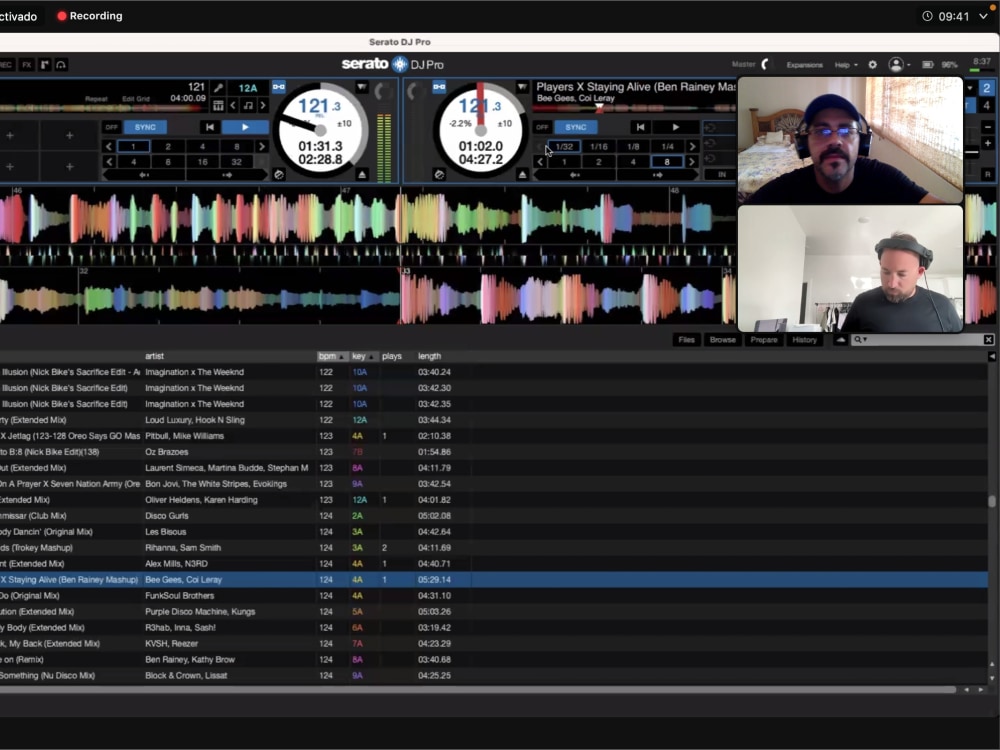Beat jump forward on left deck
The image size is (1000, 750).
[x=227, y=175]
